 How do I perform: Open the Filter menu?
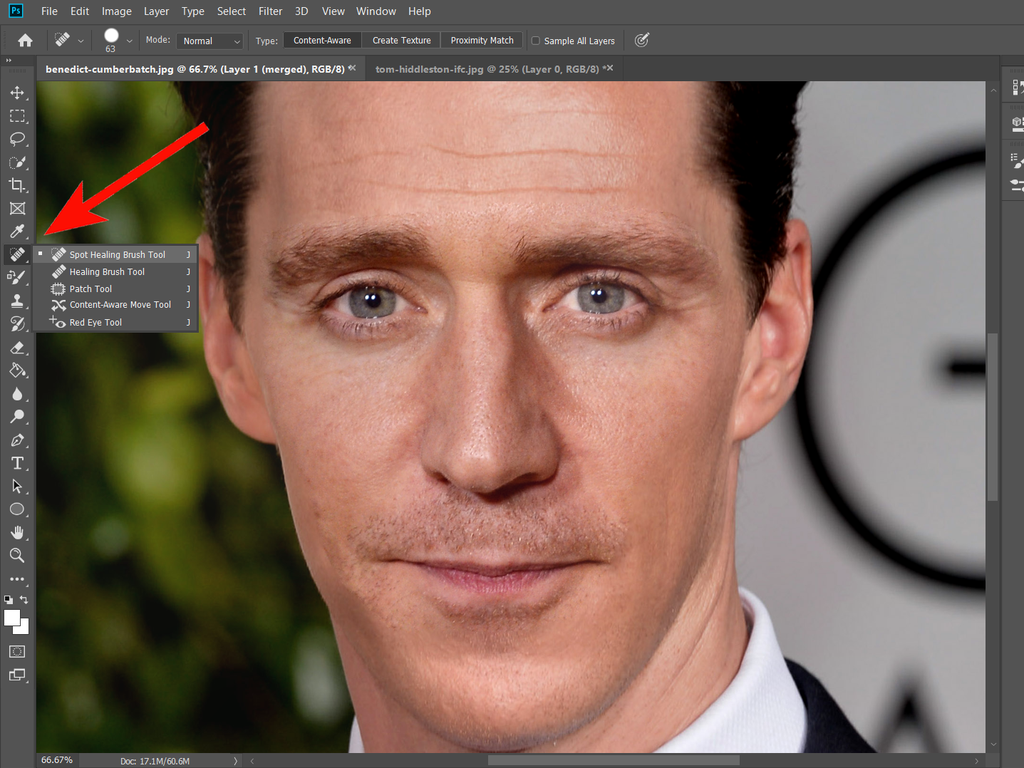(270, 11)
